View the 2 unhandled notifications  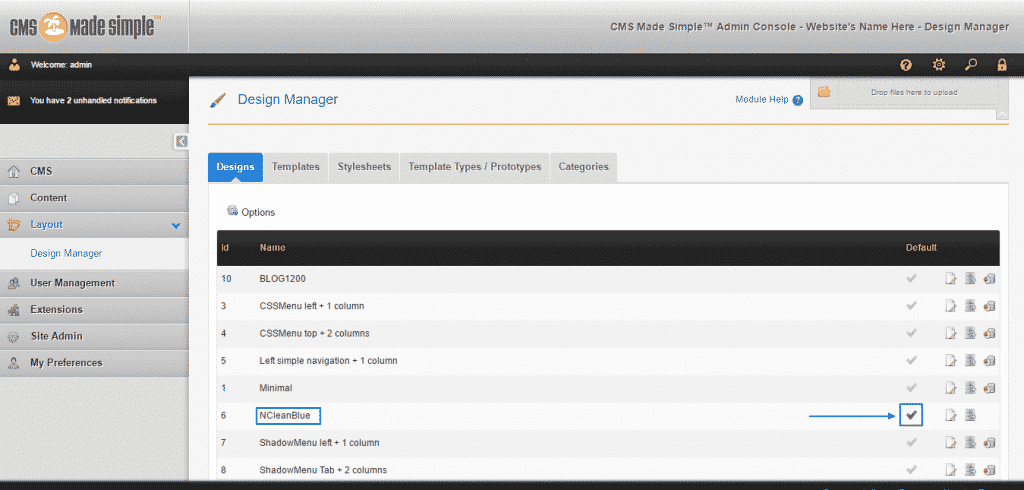point(93,101)
